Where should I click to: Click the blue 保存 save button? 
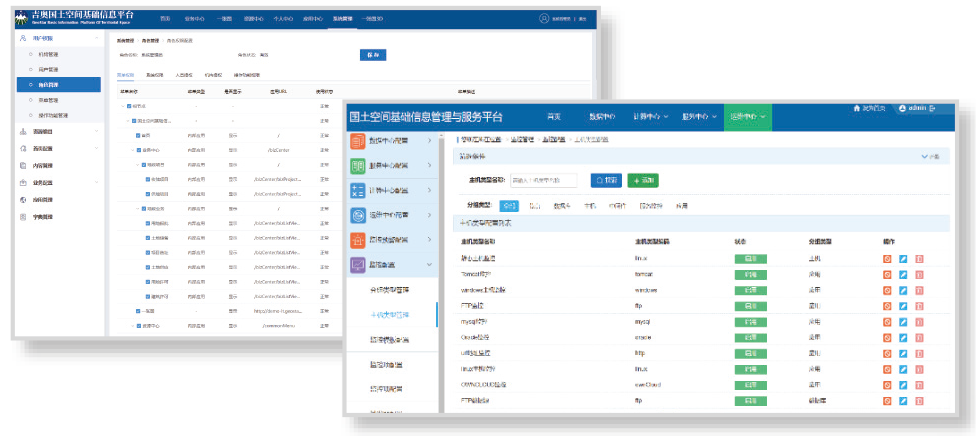click(373, 55)
